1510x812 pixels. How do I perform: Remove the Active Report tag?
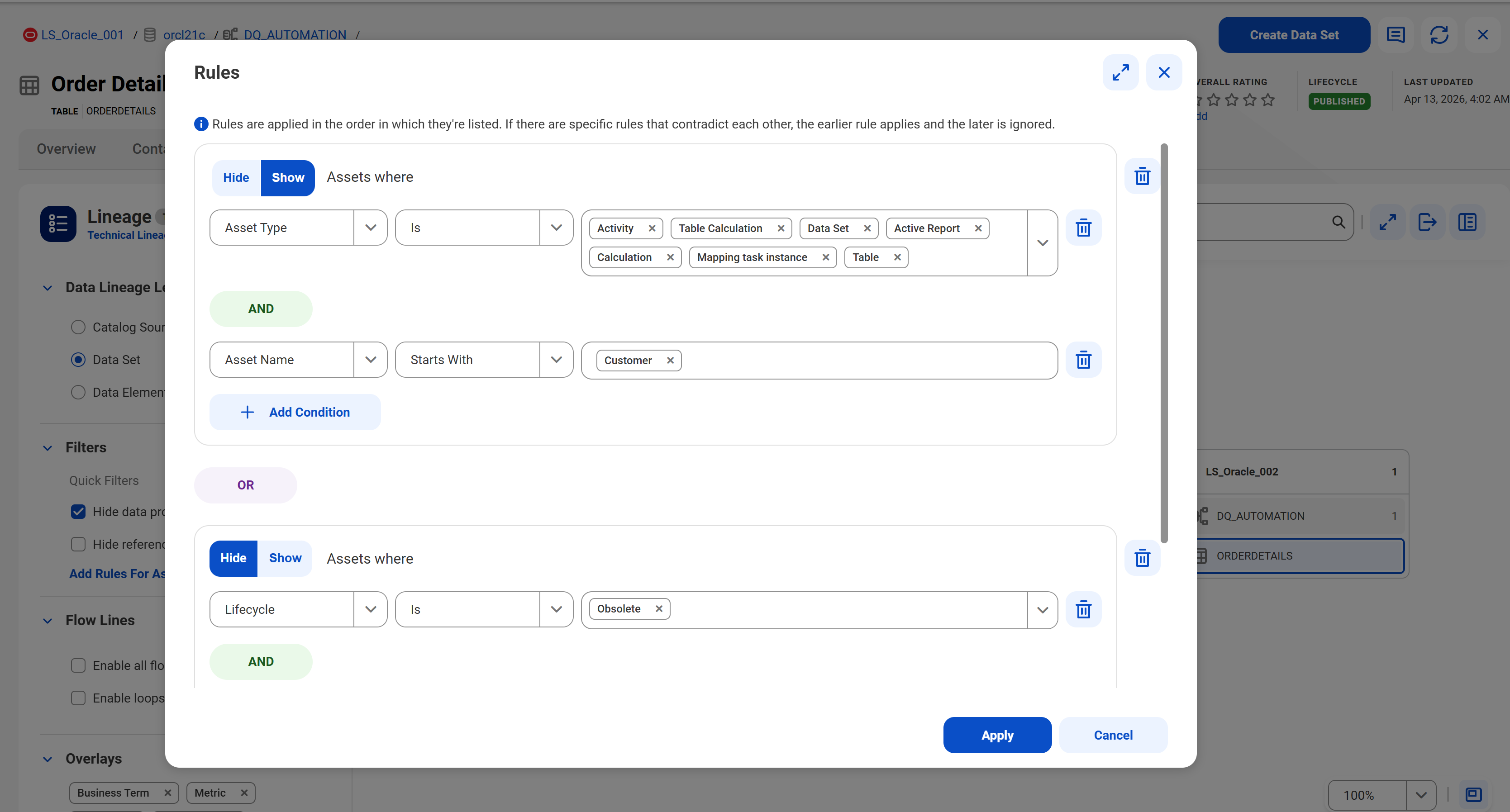coord(978,228)
